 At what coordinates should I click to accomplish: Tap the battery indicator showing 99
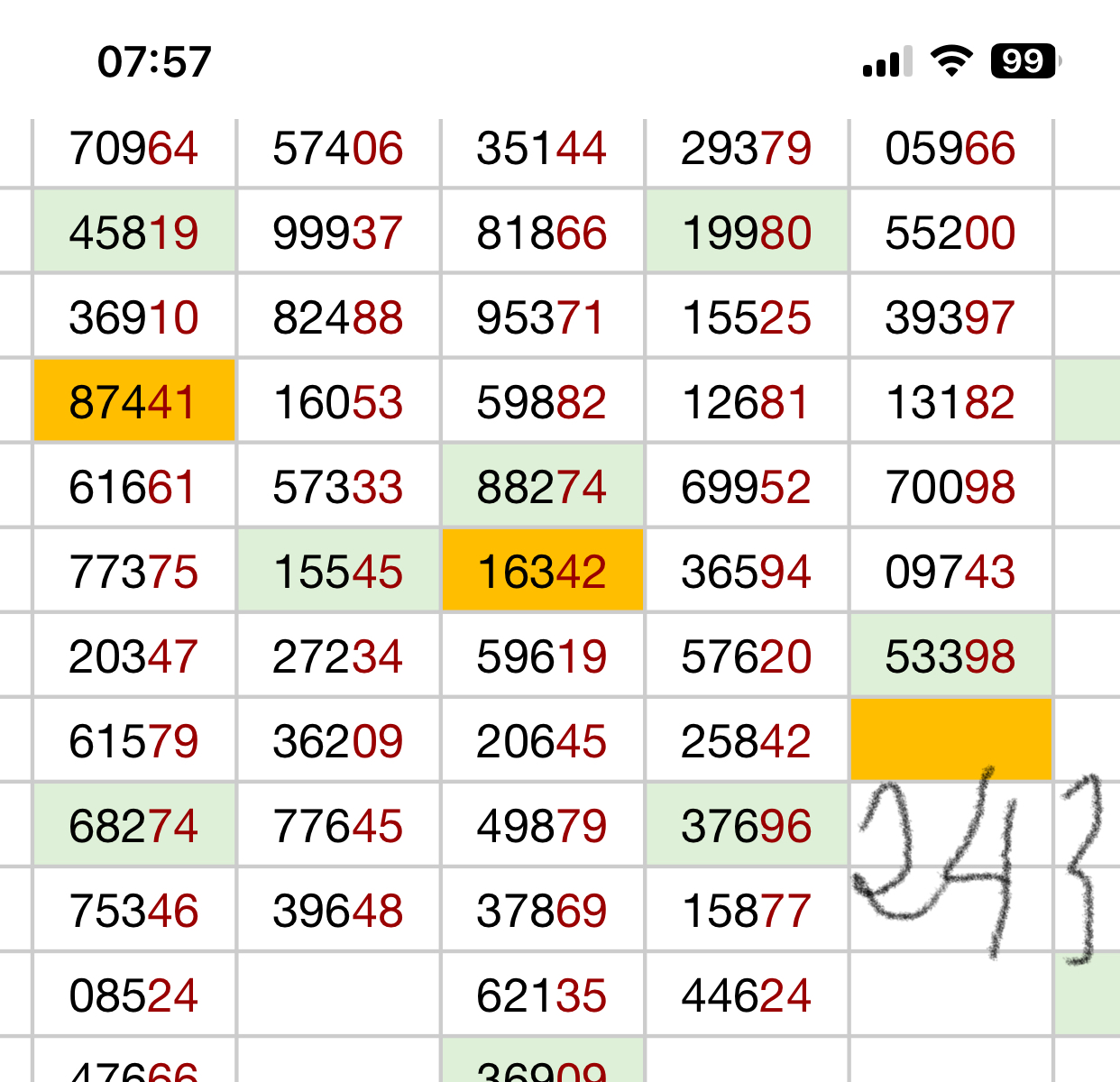point(1025,61)
